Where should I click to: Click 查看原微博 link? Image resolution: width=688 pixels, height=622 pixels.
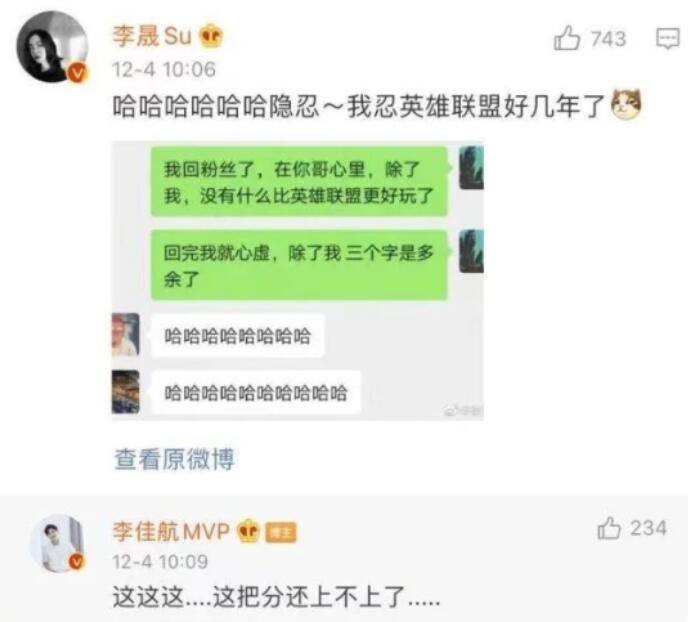(x=174, y=459)
